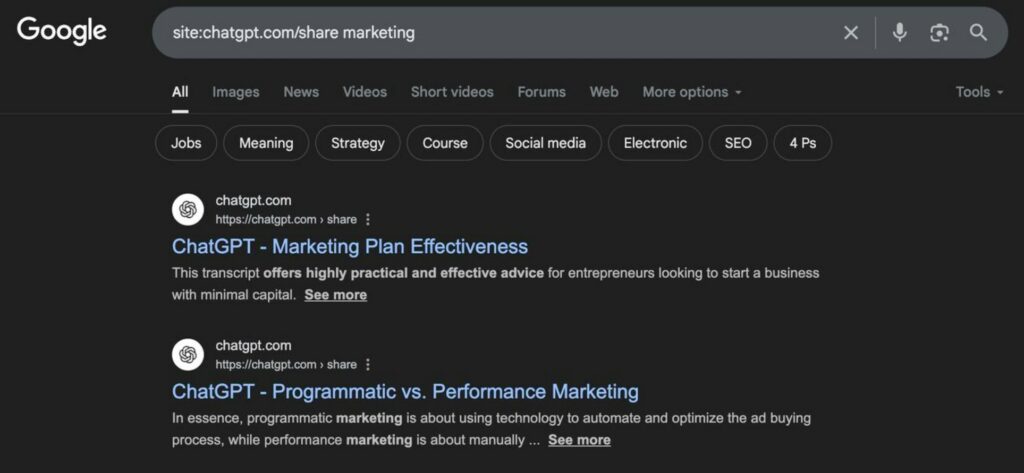
Task: Click the Google logo
Action: click(x=61, y=31)
